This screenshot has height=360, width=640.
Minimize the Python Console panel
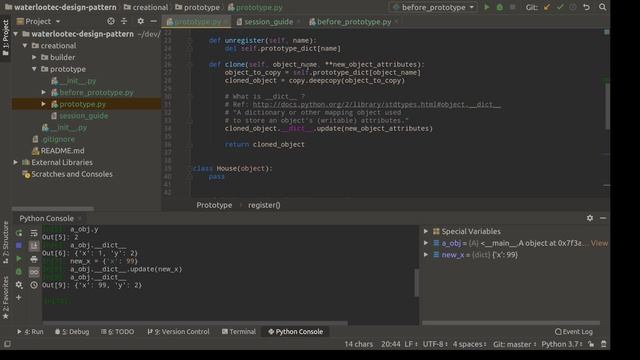coord(603,218)
